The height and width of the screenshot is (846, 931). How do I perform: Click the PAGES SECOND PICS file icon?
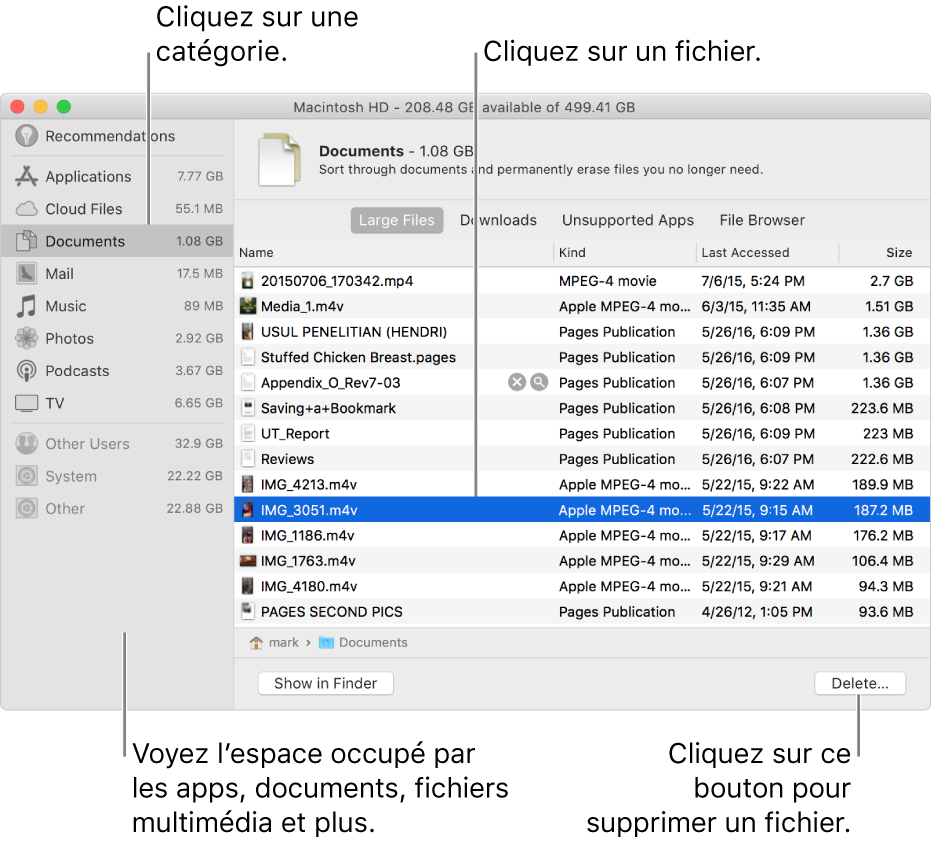[x=248, y=611]
